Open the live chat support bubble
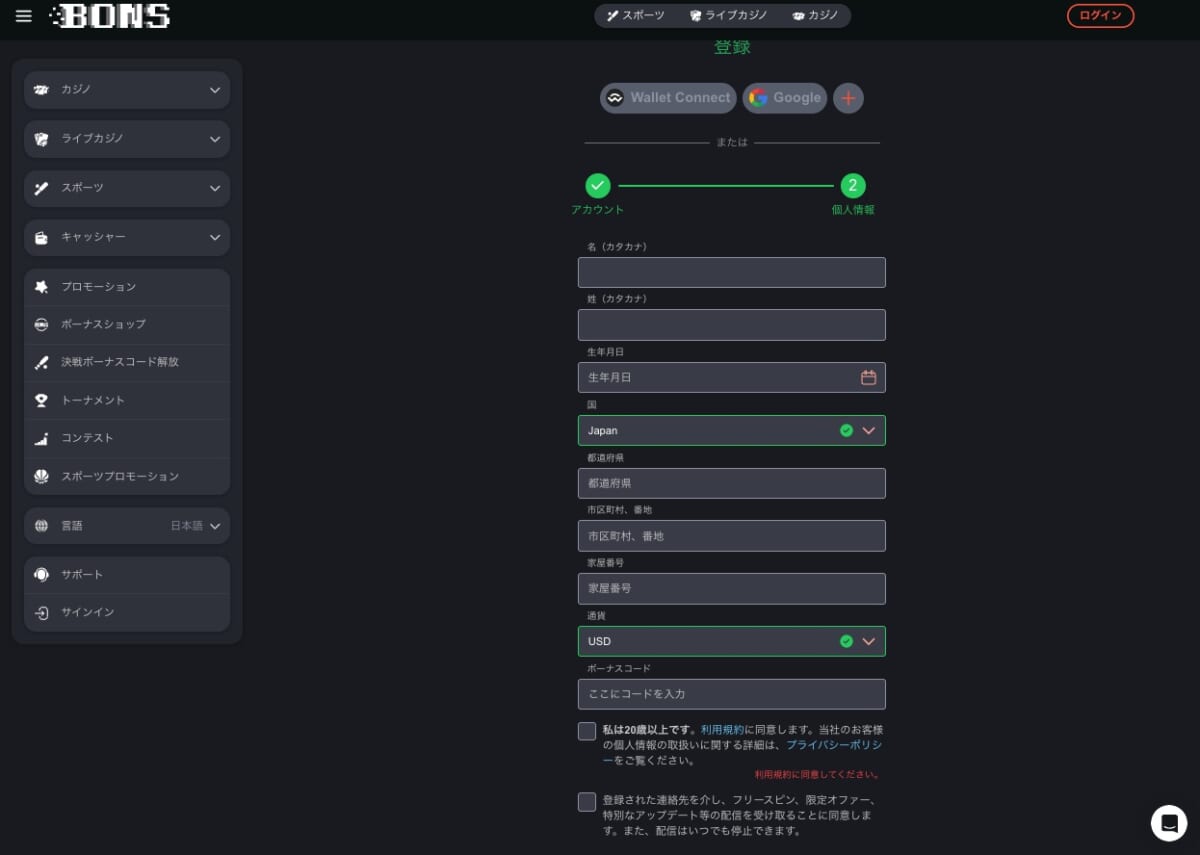The image size is (1200, 855). tap(1168, 822)
